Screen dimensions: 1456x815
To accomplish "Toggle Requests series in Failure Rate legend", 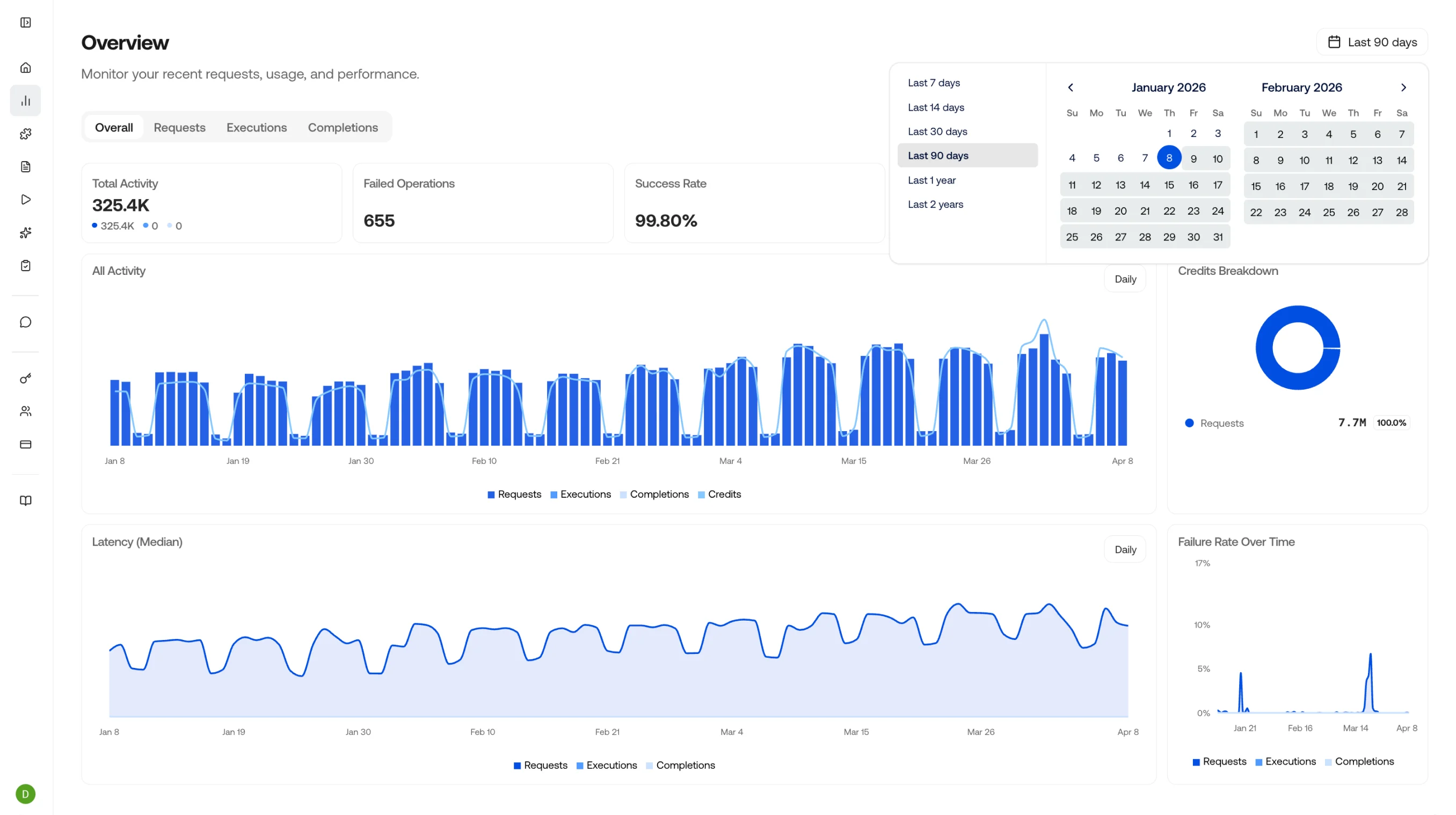I will (1219, 761).
